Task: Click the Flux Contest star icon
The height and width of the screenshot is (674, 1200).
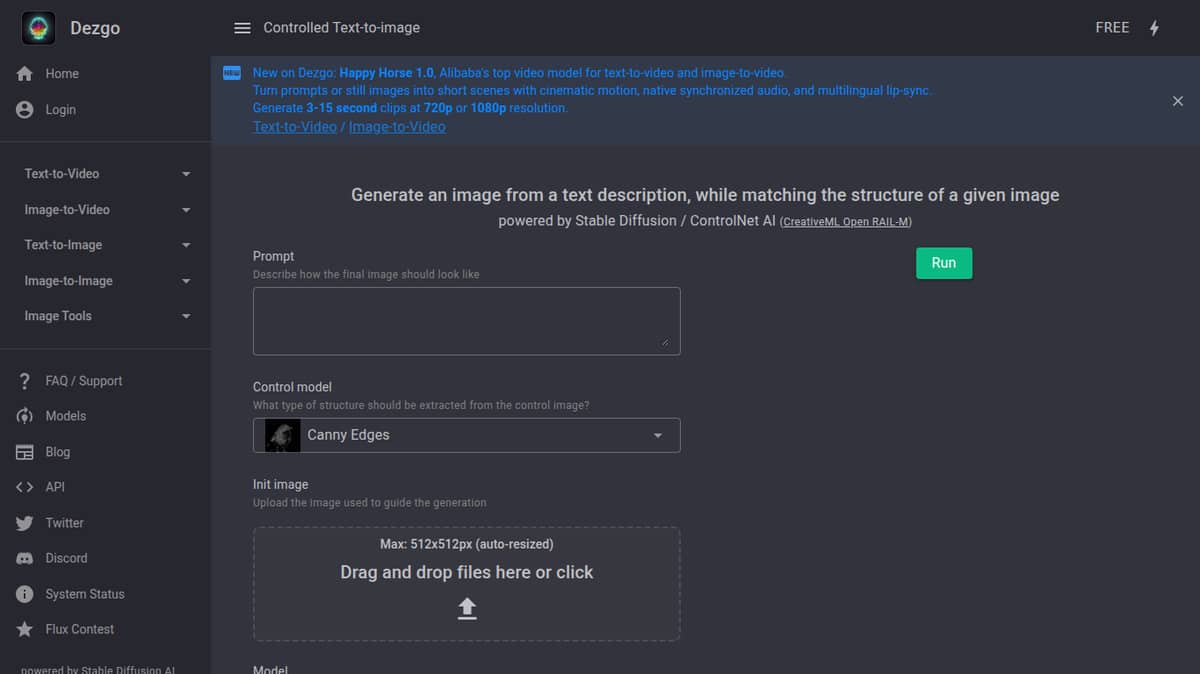Action: click(x=25, y=629)
